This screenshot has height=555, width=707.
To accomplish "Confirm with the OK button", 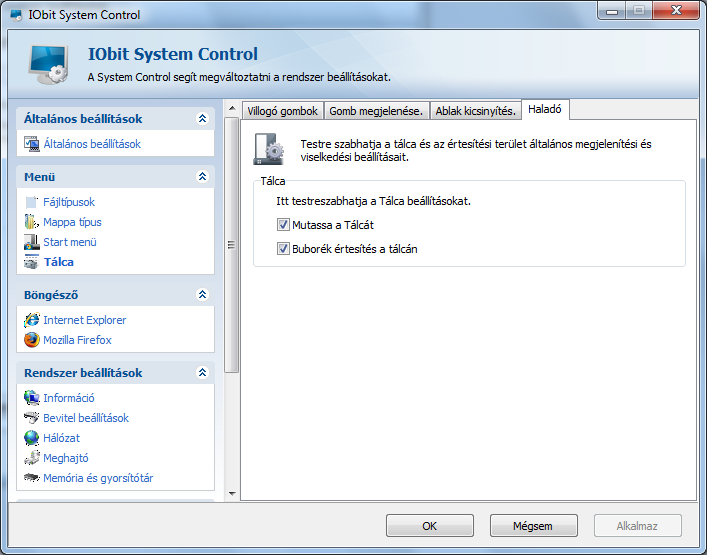I will tap(430, 526).
